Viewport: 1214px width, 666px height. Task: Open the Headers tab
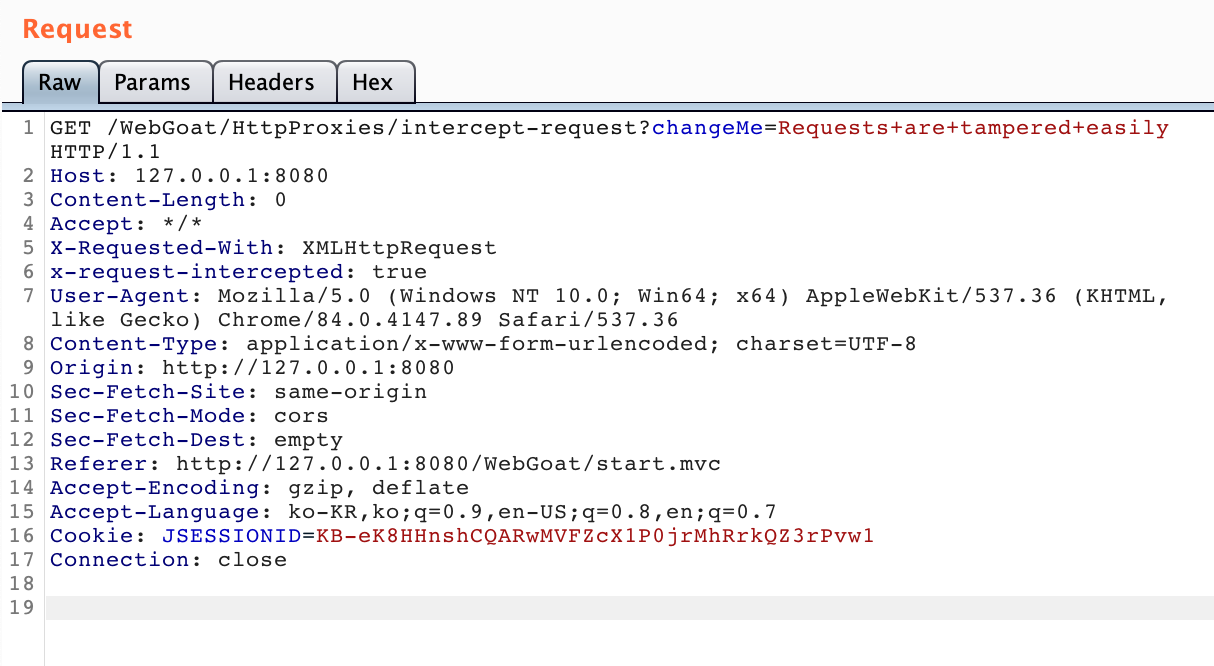click(273, 83)
